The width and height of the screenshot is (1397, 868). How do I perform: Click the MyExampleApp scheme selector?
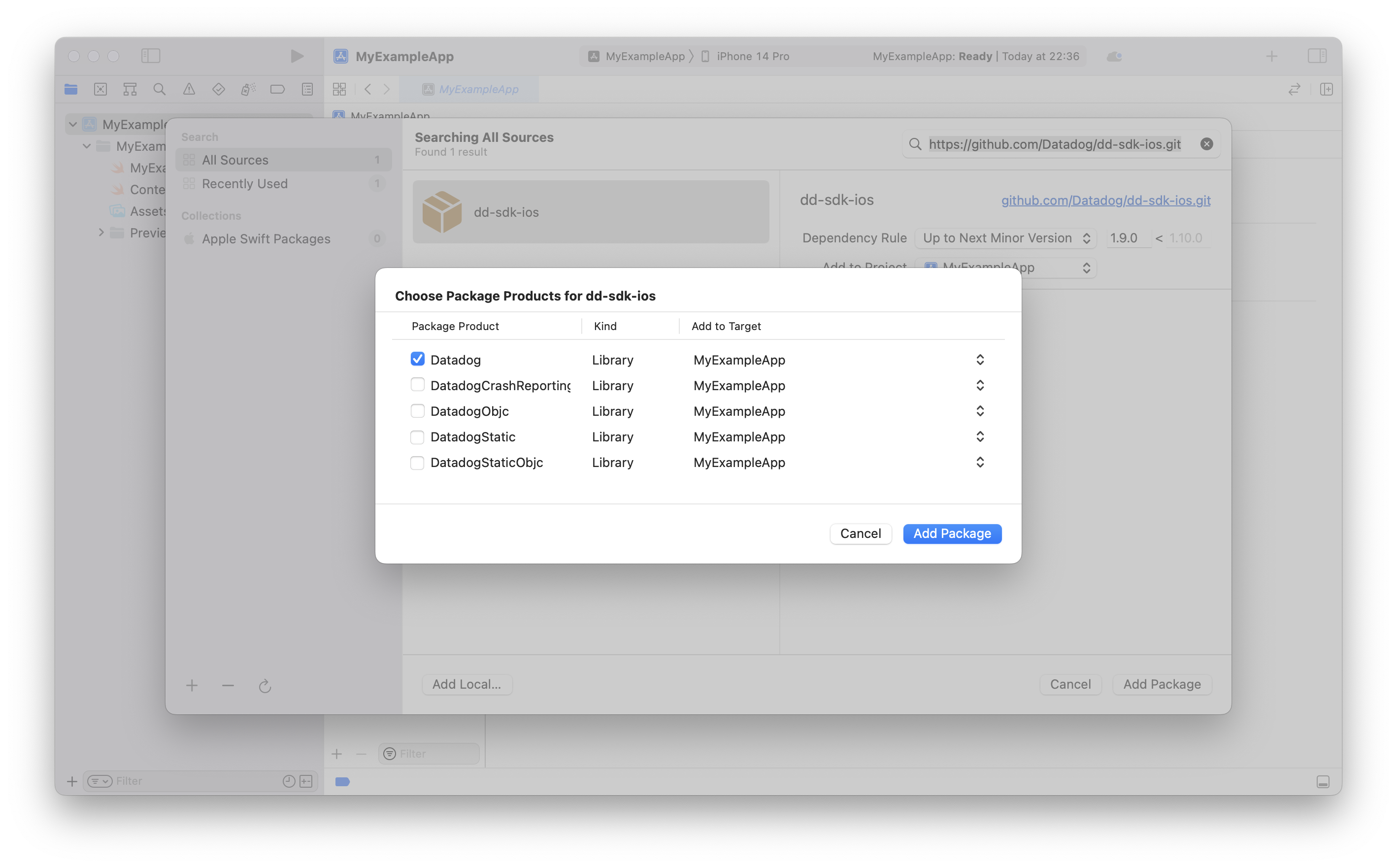click(637, 56)
